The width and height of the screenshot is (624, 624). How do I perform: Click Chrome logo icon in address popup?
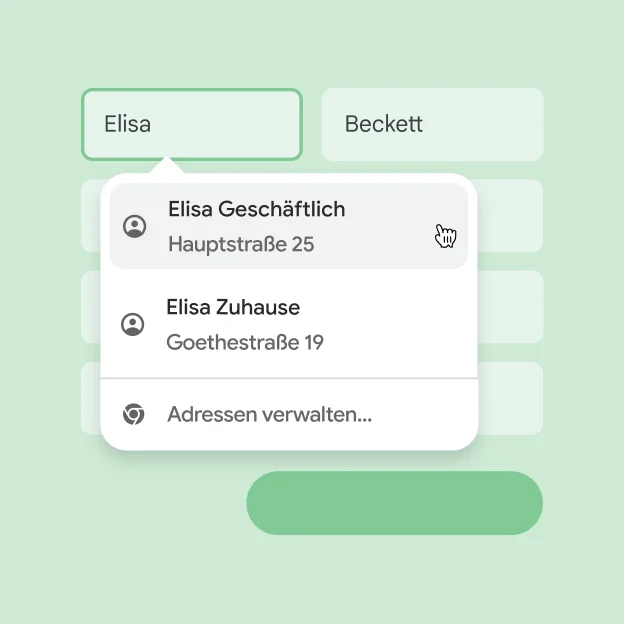tap(133, 414)
